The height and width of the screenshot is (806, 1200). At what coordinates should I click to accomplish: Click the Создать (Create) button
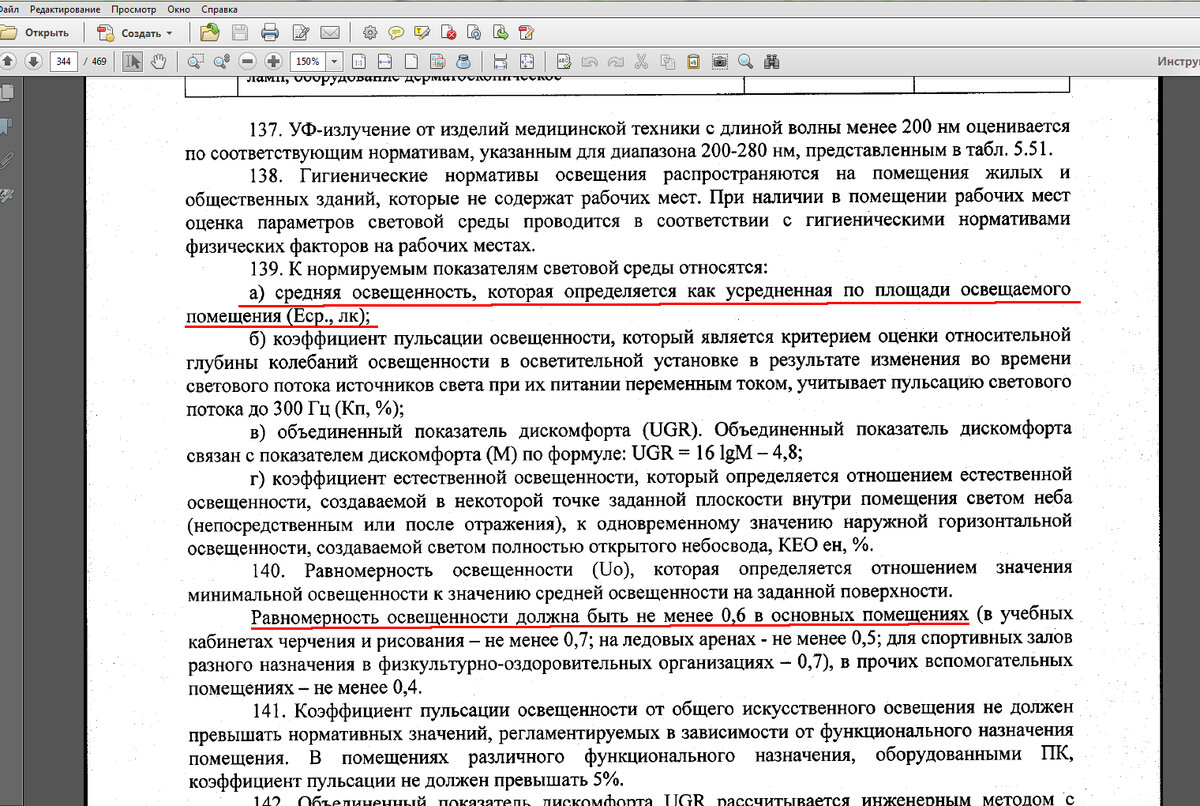(136, 33)
